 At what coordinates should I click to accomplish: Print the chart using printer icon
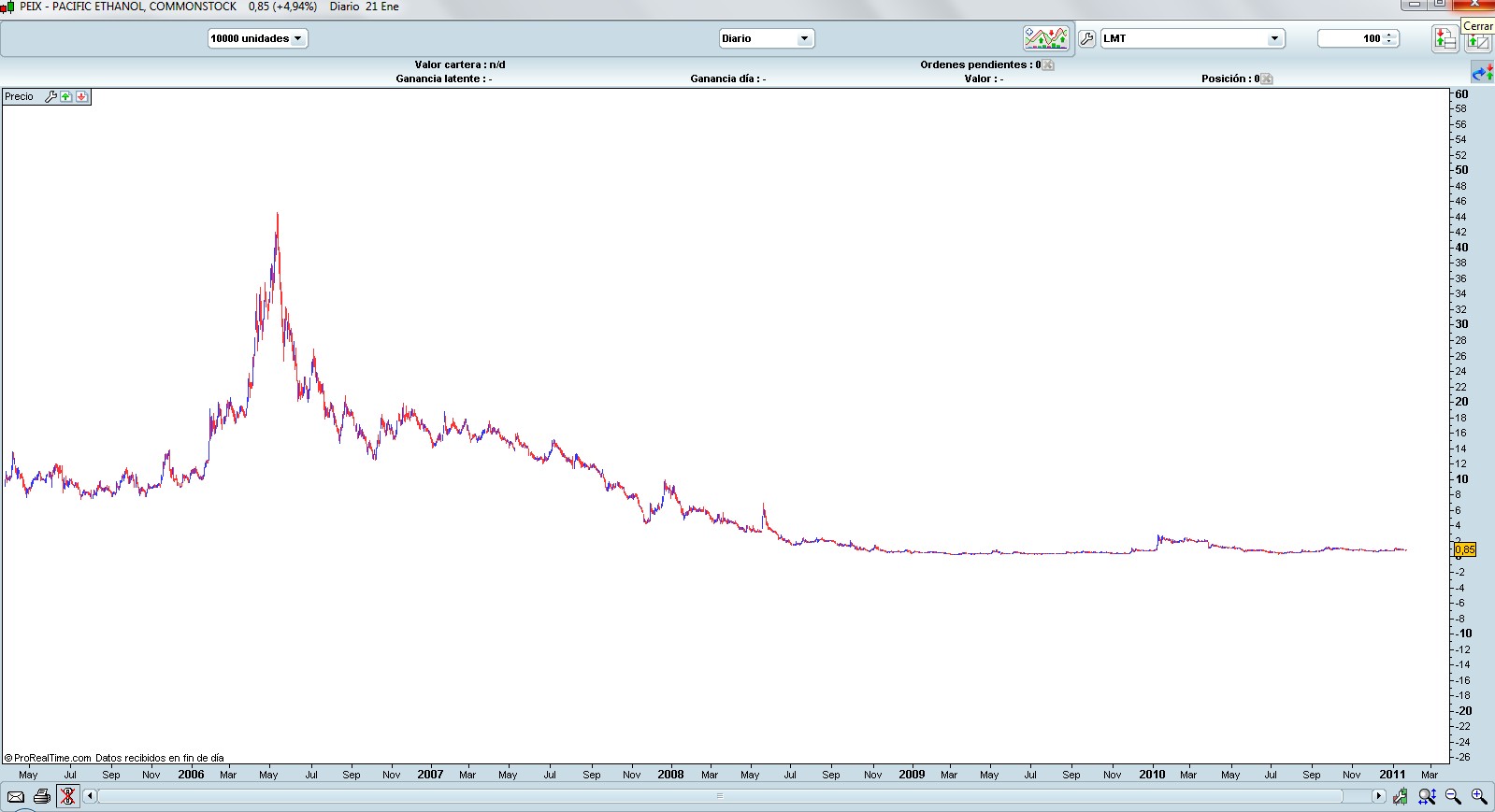tap(42, 796)
